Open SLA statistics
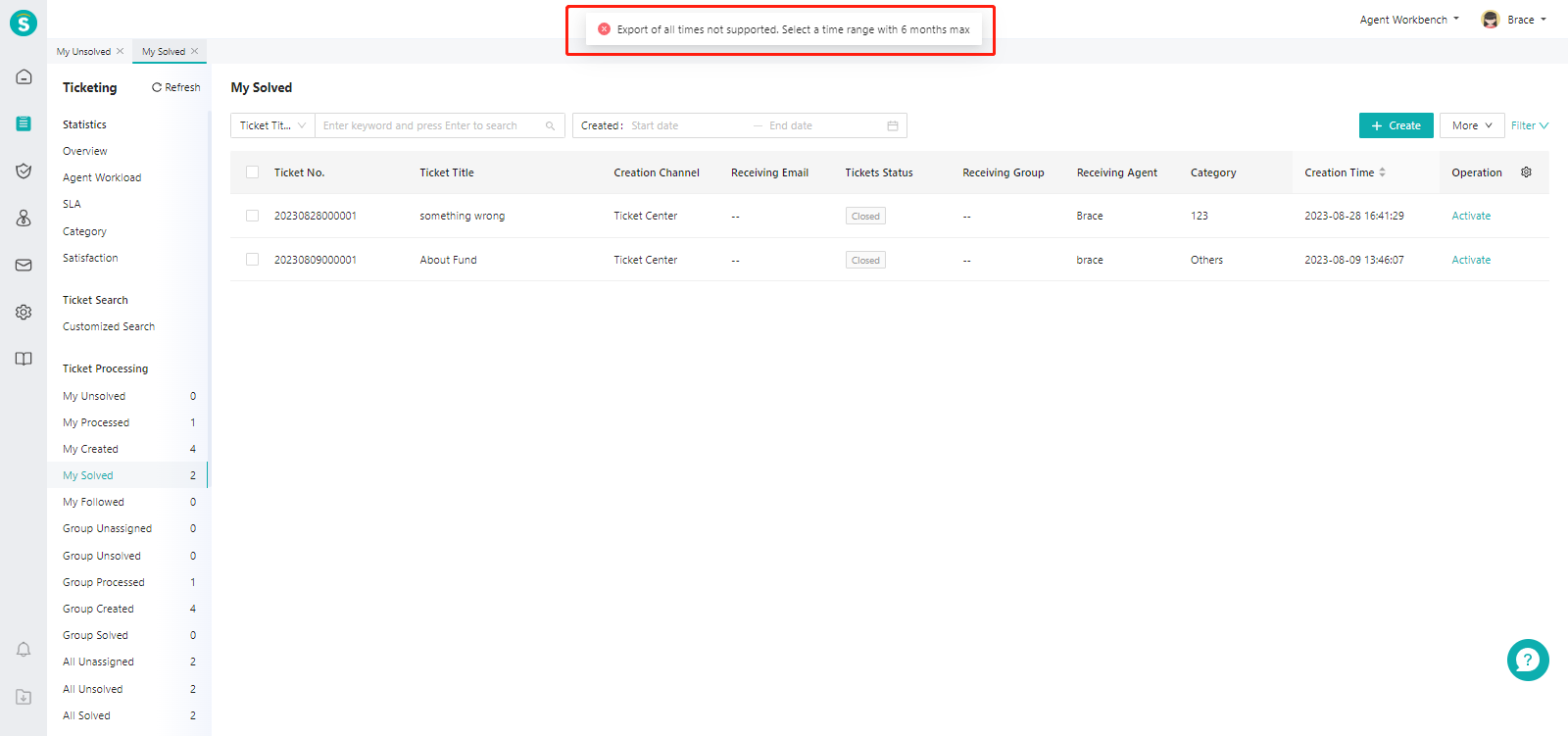The image size is (1568, 736). click(72, 204)
